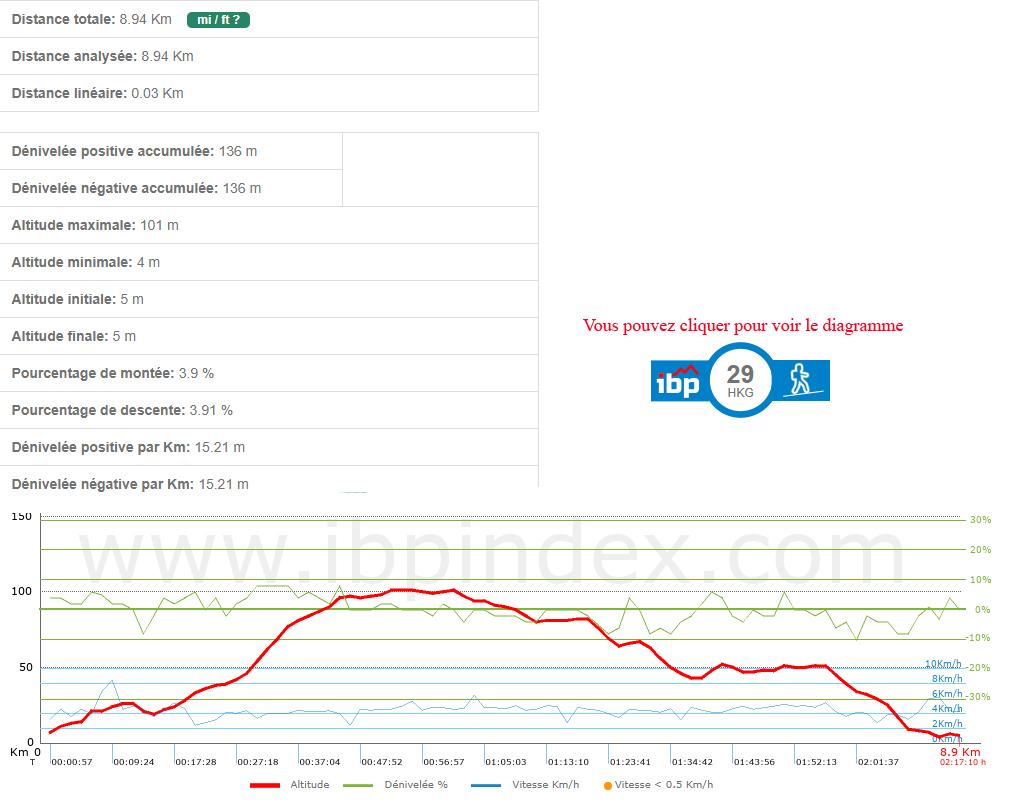This screenshot has height=802, width=1010.
Task: Hide the Dénivelée % series via legend label
Action: [416, 785]
